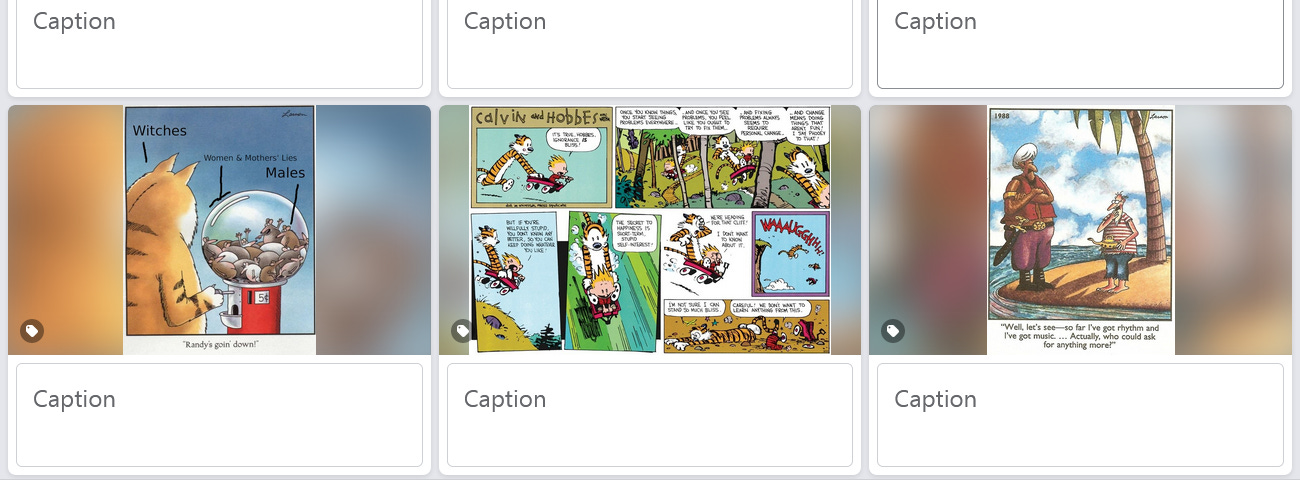
Task: Click the tag icon on the gumball machine comic
Action: point(32,331)
